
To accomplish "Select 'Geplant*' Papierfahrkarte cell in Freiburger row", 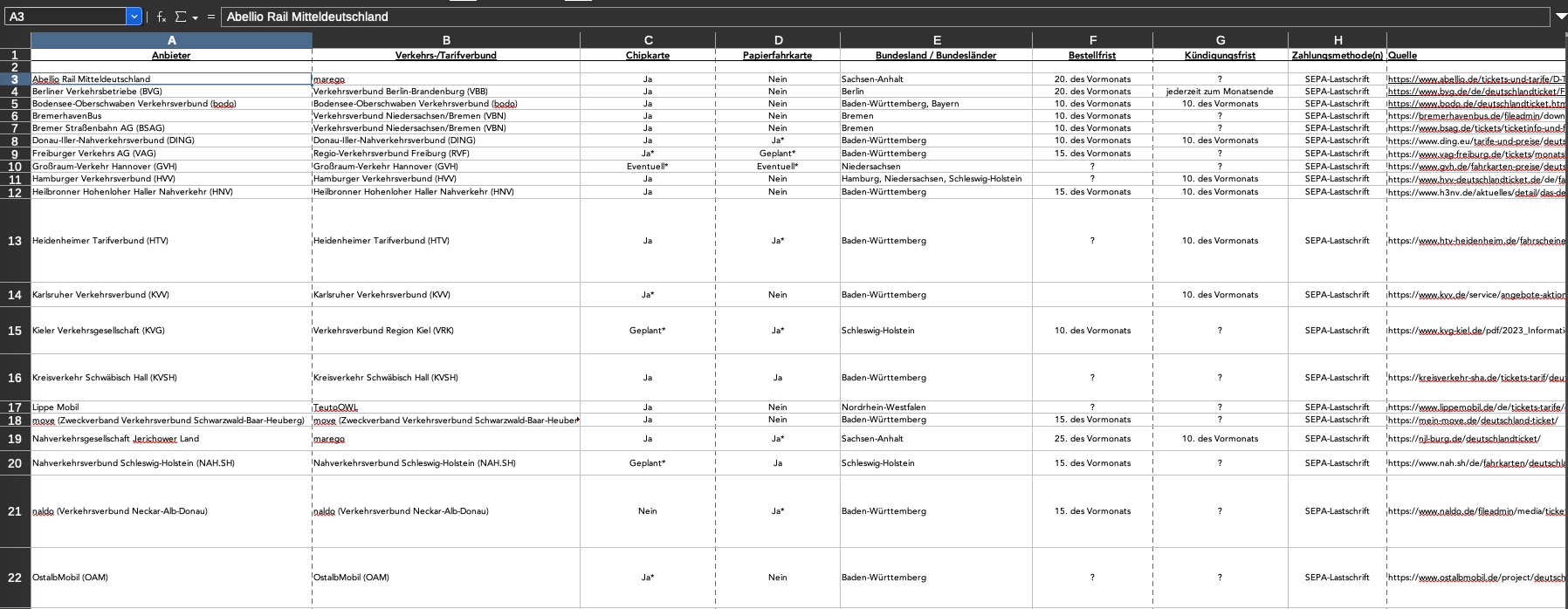I will [x=778, y=154].
